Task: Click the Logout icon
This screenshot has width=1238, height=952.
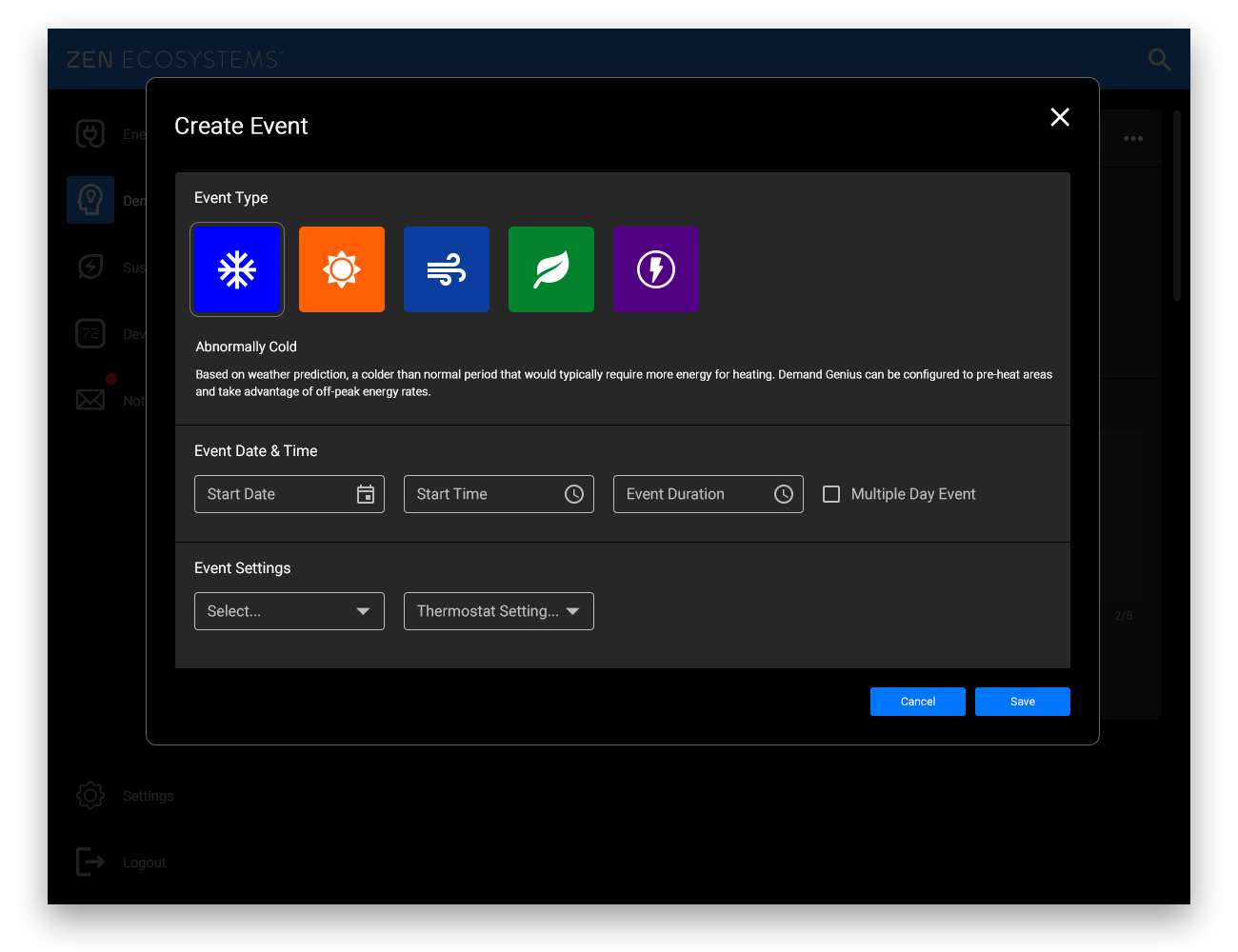Action: [90, 862]
